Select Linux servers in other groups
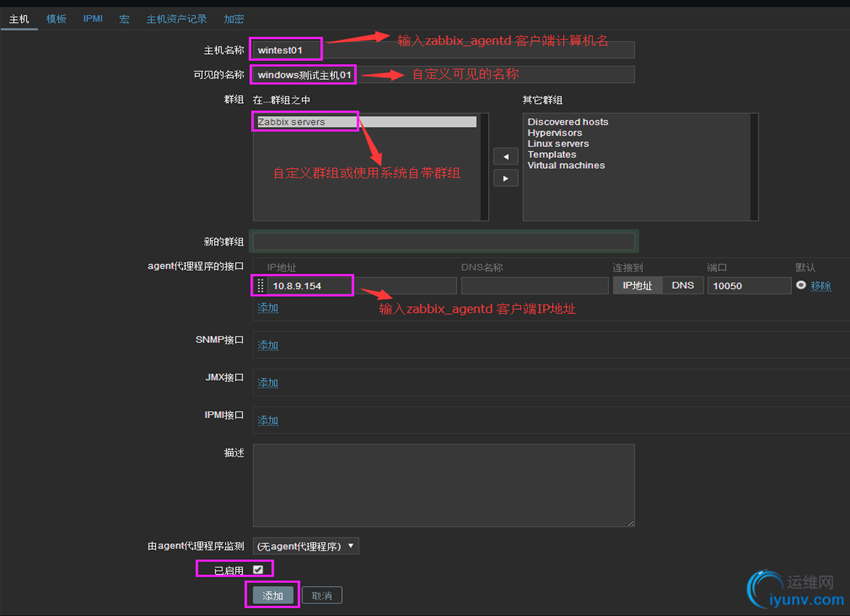The width and height of the screenshot is (850, 616). 558,144
